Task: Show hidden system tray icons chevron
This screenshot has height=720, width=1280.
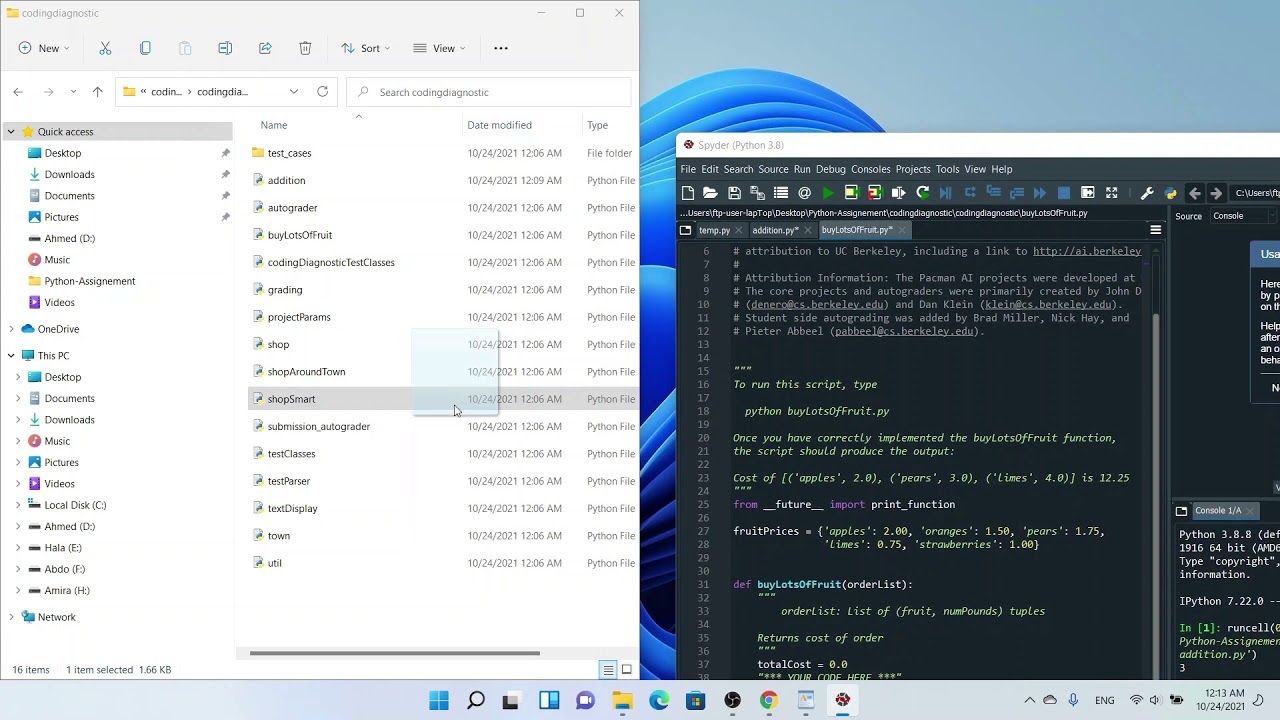Action: (x=1029, y=701)
